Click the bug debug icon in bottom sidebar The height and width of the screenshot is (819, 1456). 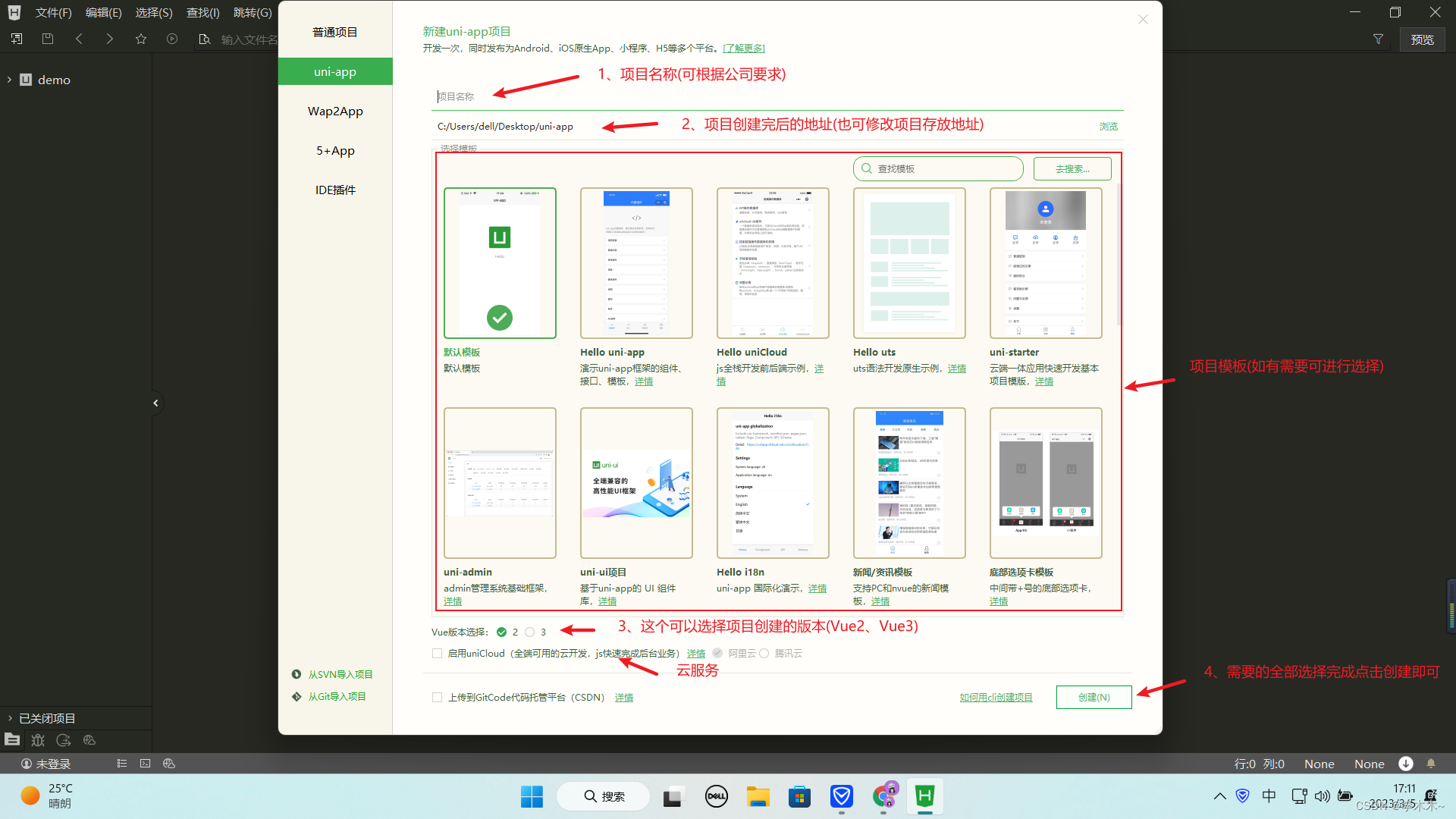[x=38, y=740]
